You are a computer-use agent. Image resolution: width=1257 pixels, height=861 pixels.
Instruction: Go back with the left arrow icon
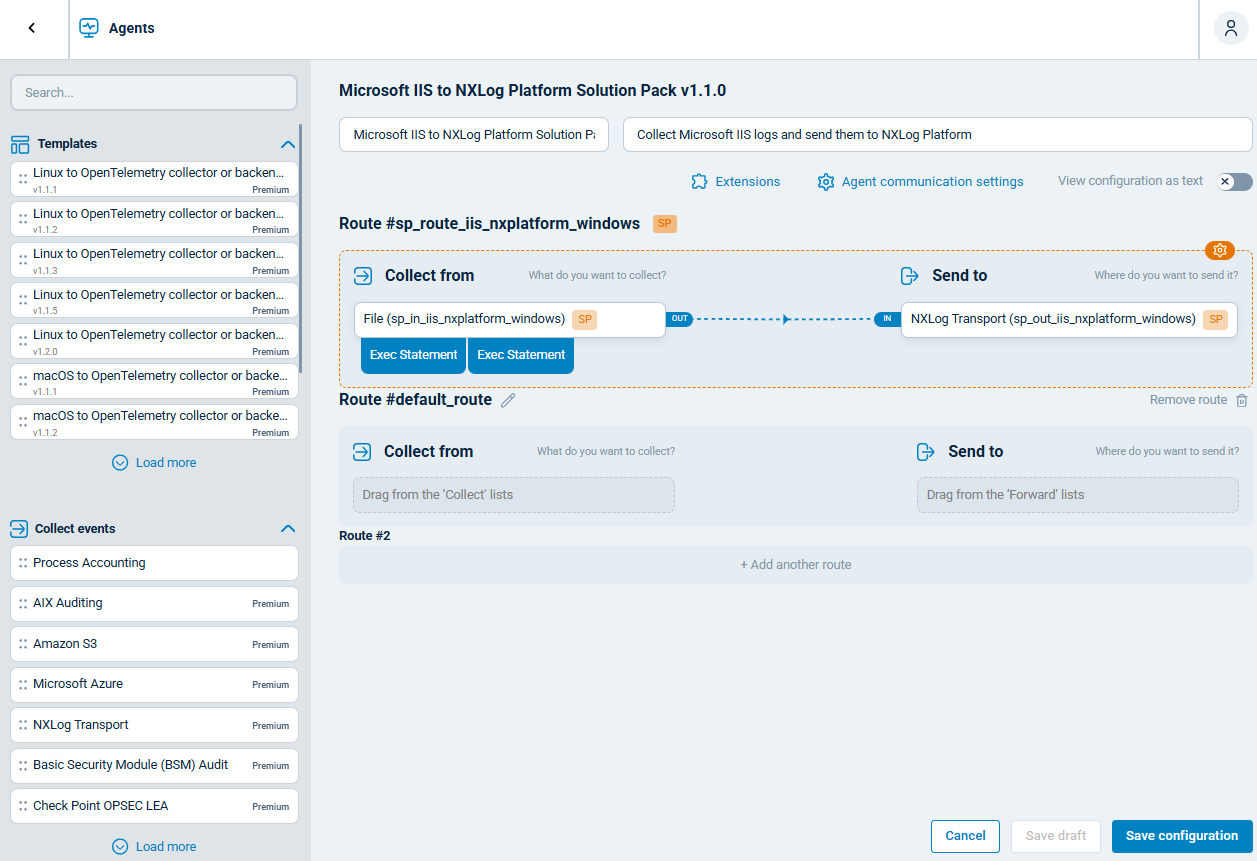tap(32, 28)
